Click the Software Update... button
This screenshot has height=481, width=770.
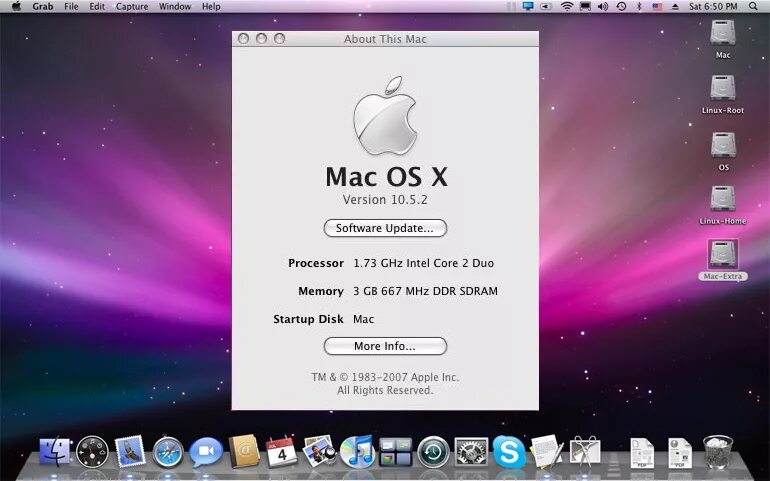coord(385,228)
